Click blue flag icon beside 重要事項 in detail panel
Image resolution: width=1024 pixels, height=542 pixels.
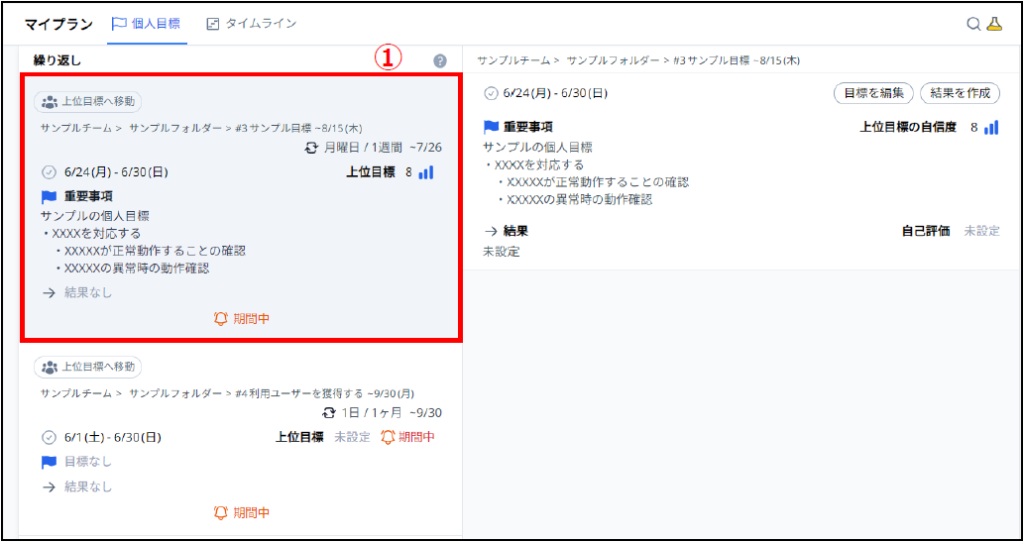click(x=490, y=127)
